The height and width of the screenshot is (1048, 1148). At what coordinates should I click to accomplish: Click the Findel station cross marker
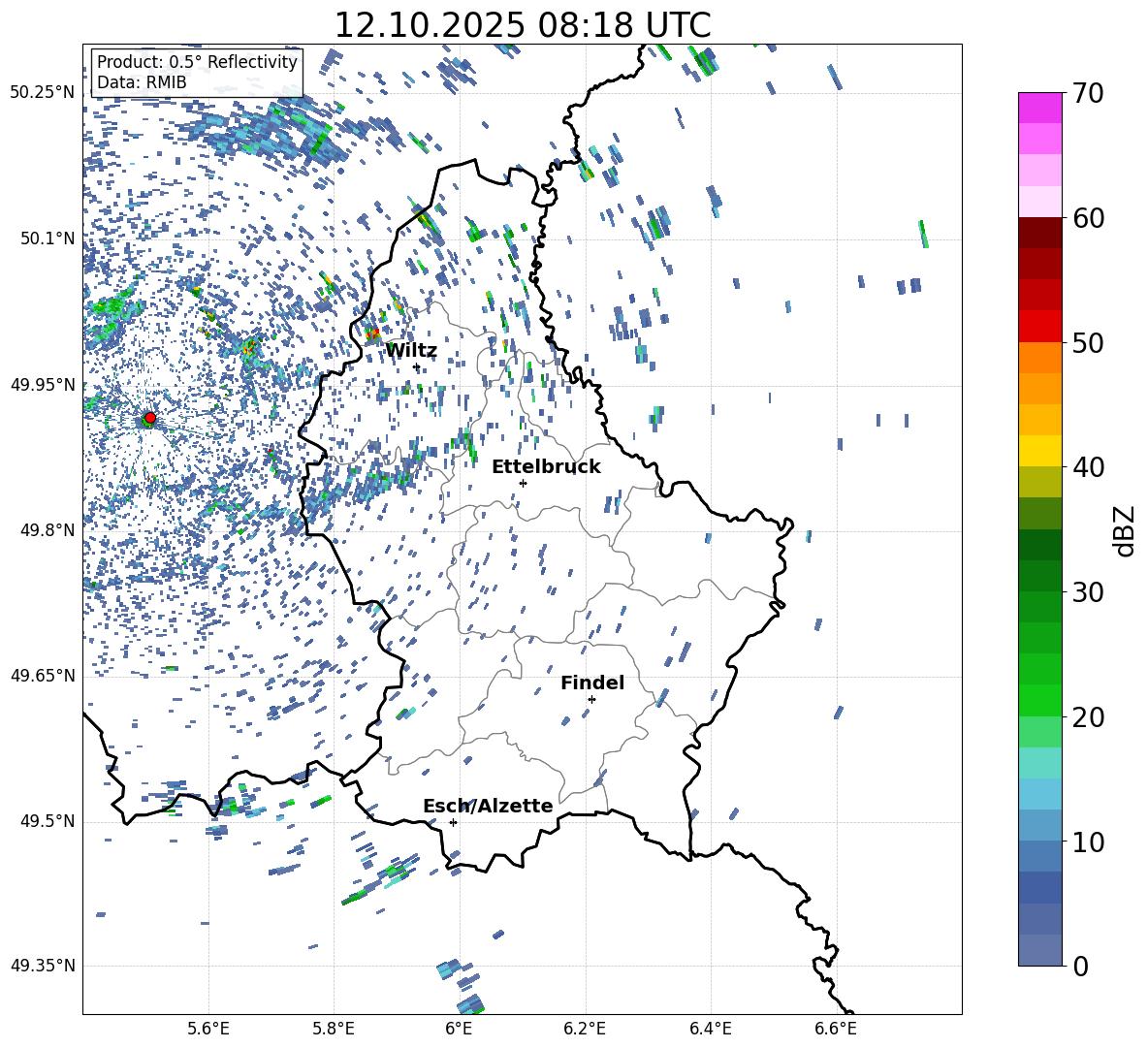click(x=591, y=699)
